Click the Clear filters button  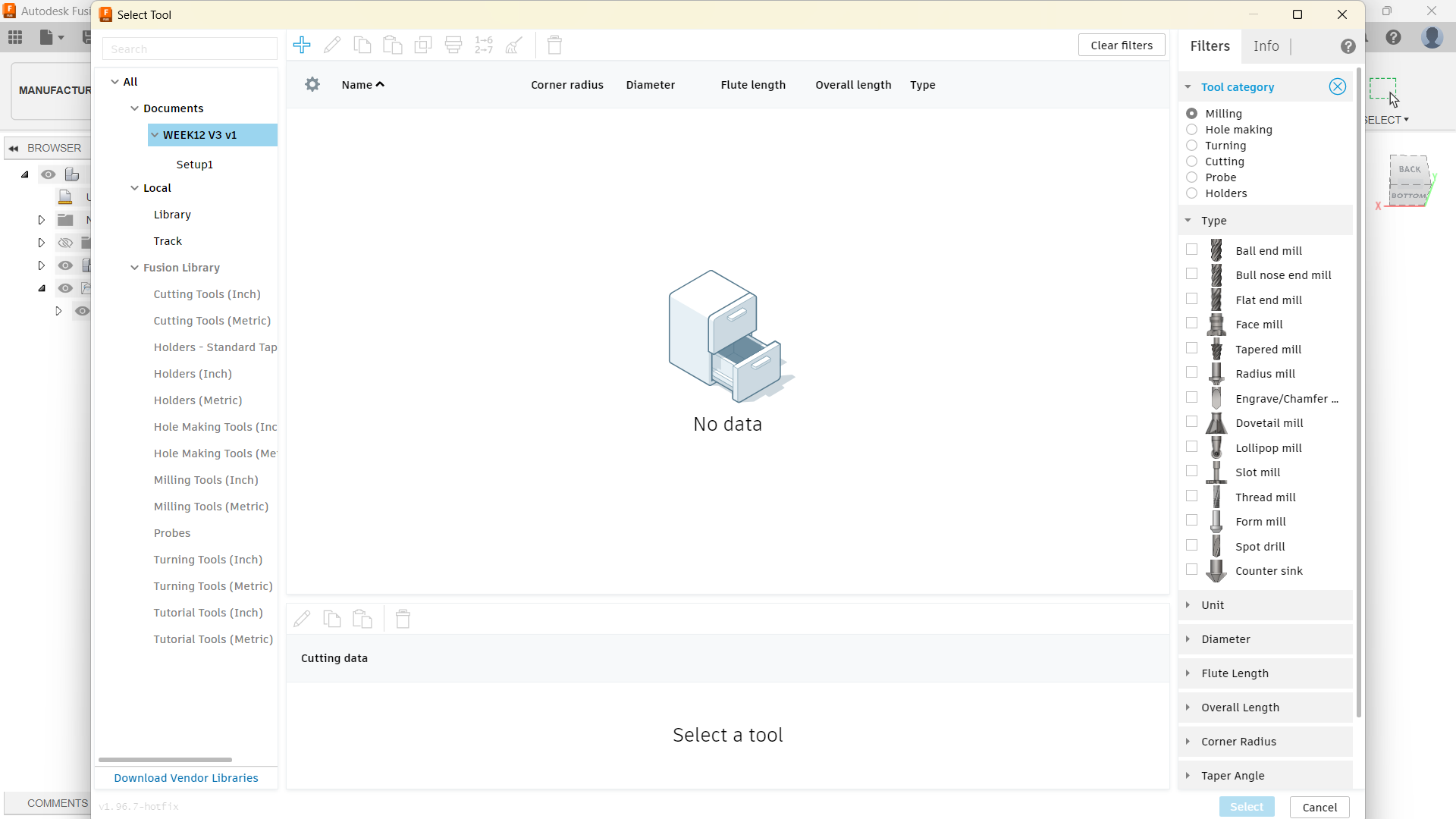(1122, 45)
